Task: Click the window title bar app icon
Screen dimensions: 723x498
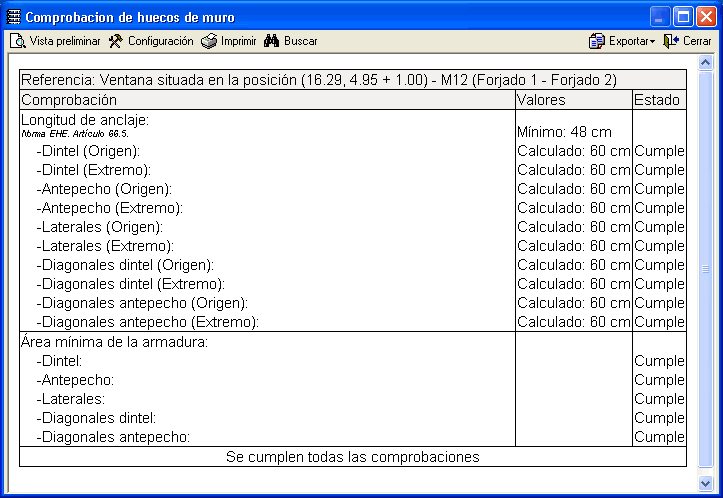Action: pos(13,17)
